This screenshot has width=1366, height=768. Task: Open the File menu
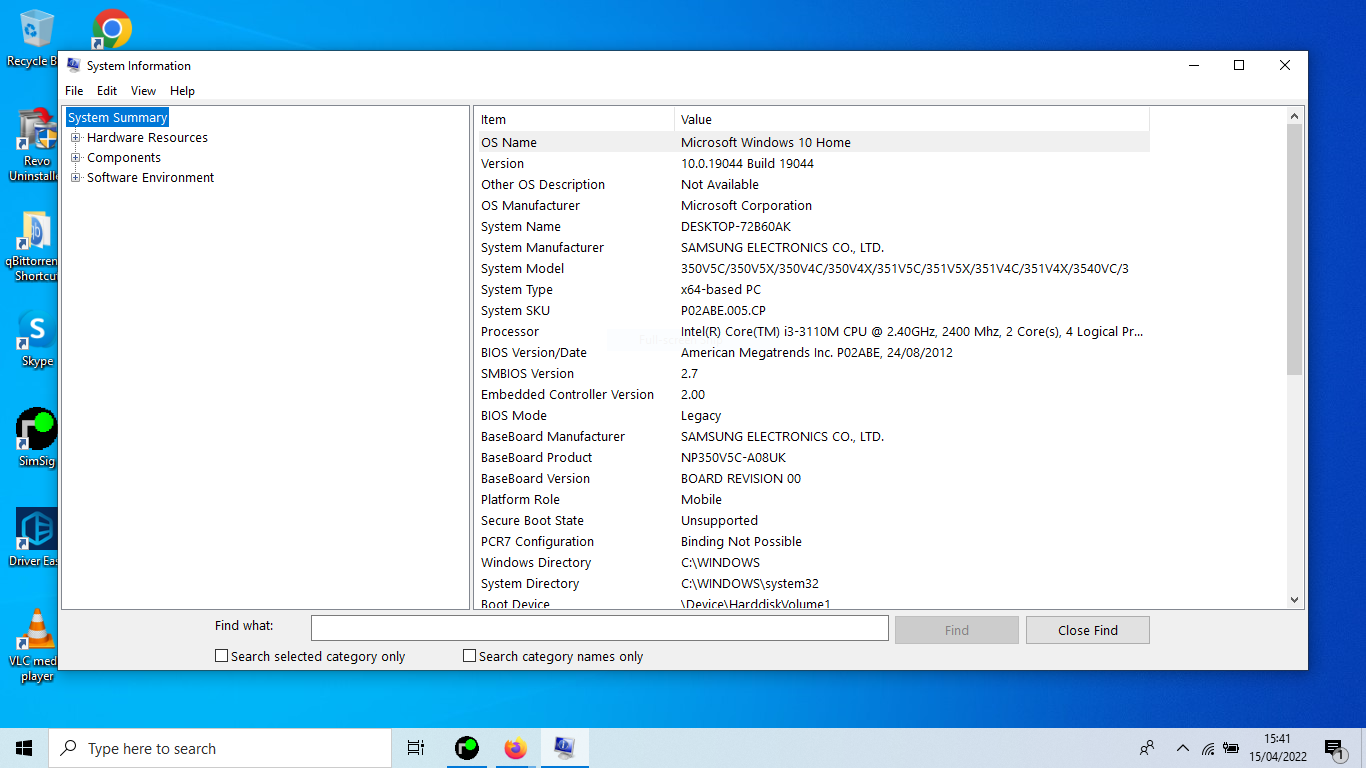point(74,91)
